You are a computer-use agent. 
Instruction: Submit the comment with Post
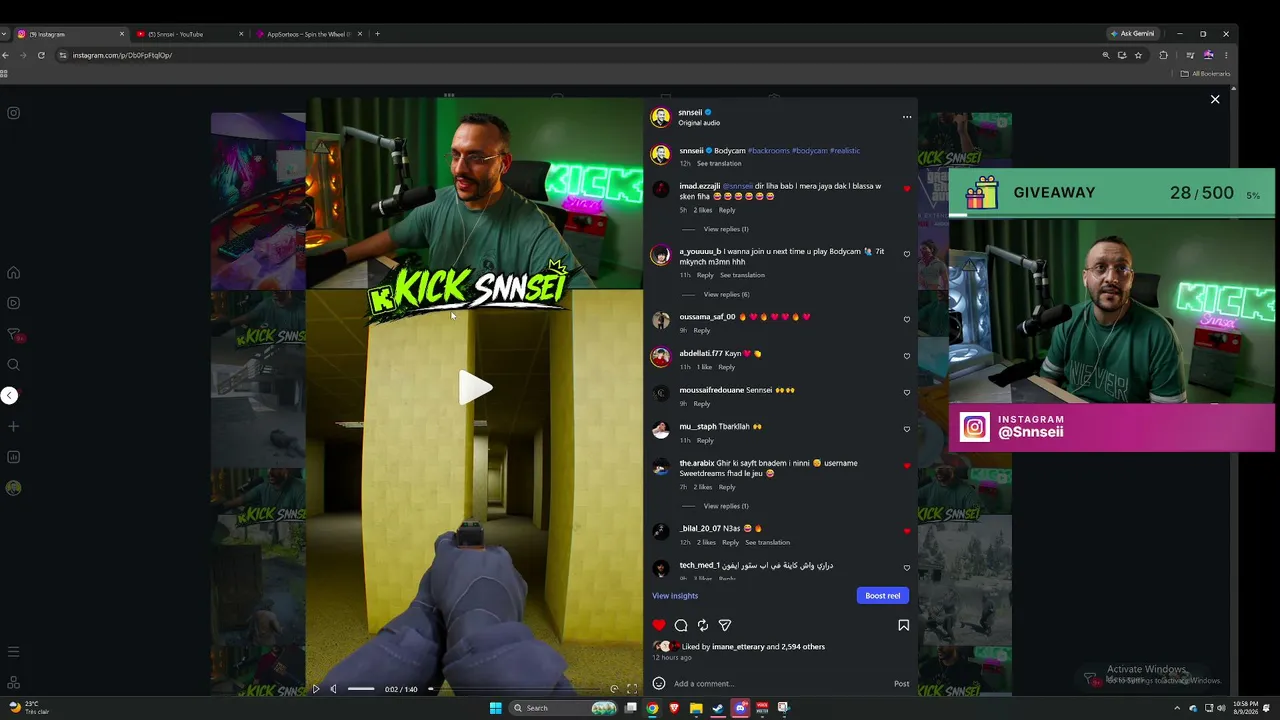point(902,684)
